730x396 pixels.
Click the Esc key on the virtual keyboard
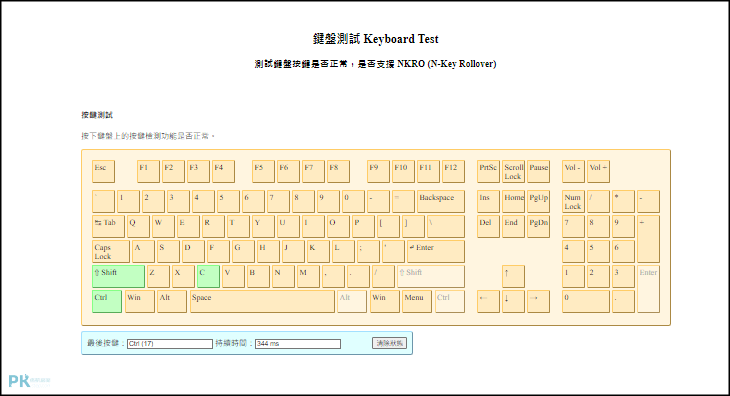click(x=103, y=171)
